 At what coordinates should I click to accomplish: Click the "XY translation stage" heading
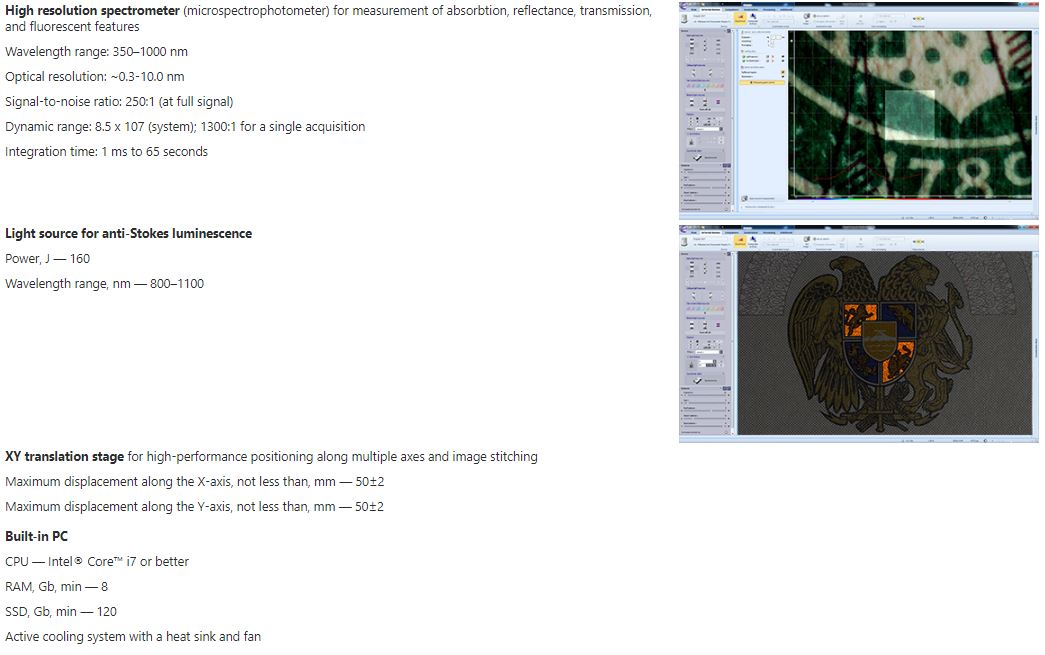tap(65, 456)
